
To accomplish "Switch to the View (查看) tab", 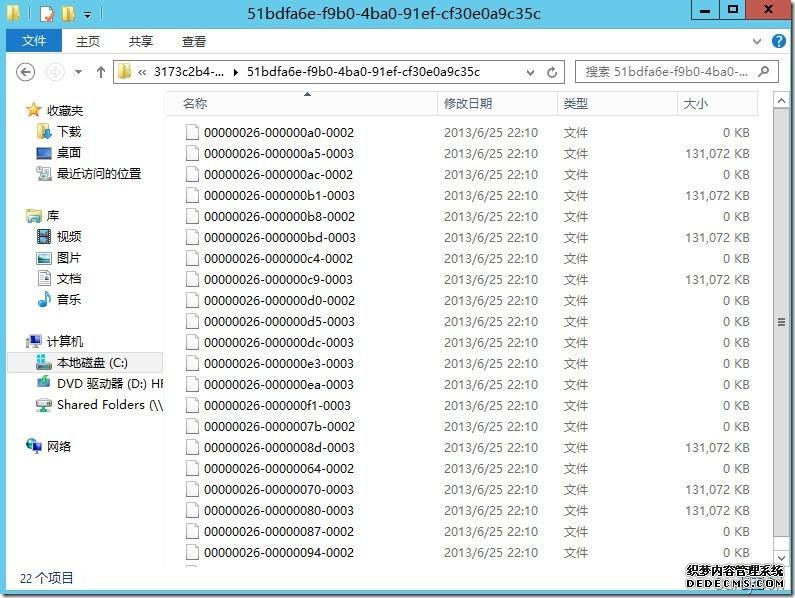I will pyautogui.click(x=193, y=41).
